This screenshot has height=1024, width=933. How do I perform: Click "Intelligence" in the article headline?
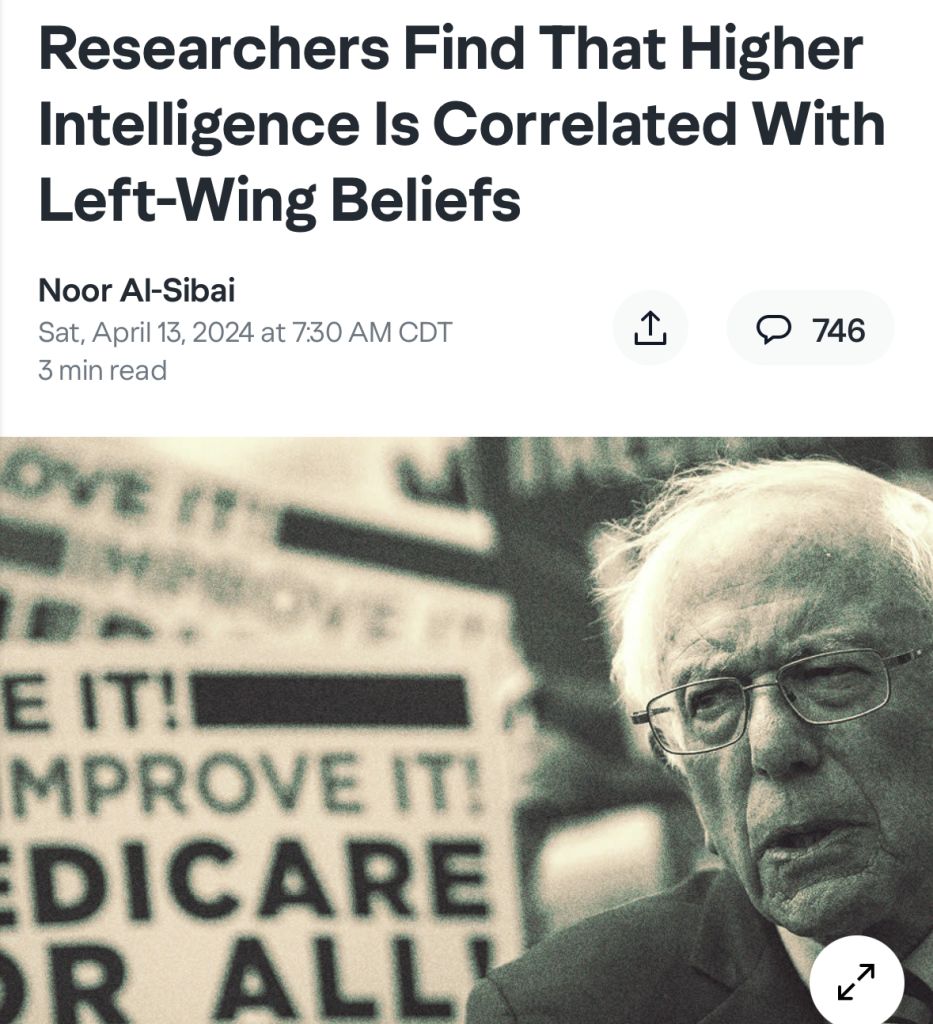tap(198, 124)
